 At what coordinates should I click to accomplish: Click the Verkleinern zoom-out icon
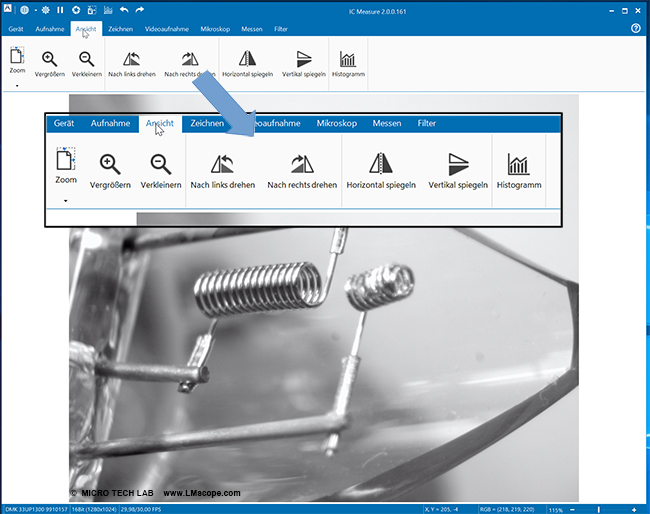click(87, 60)
